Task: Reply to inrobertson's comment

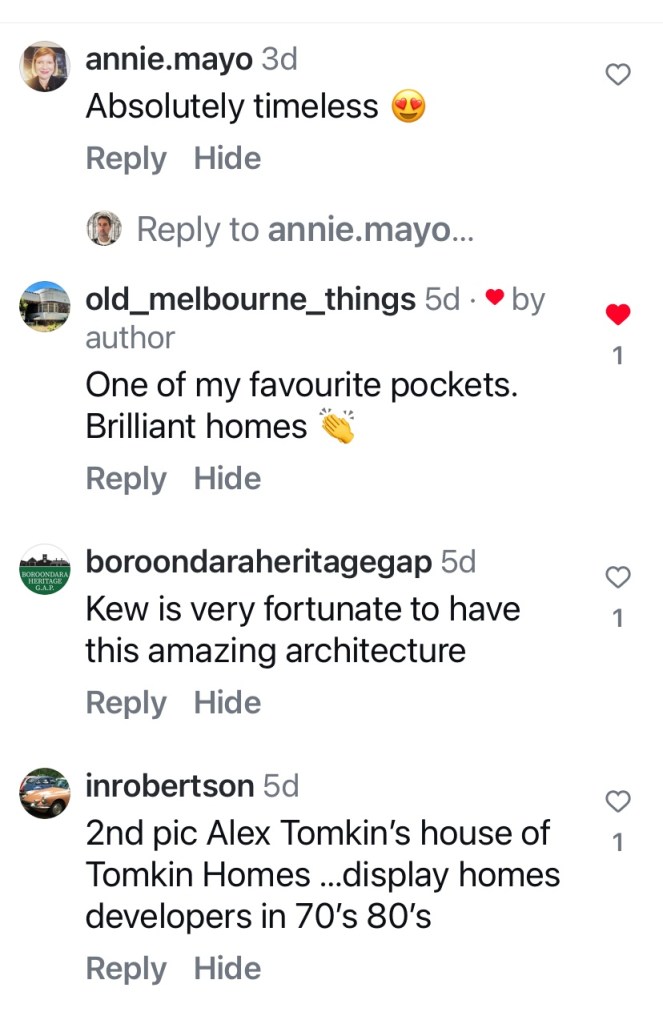Action: tap(126, 968)
